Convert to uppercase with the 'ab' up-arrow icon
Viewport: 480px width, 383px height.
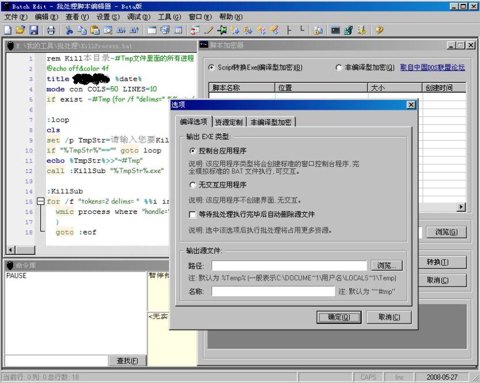pos(134,30)
